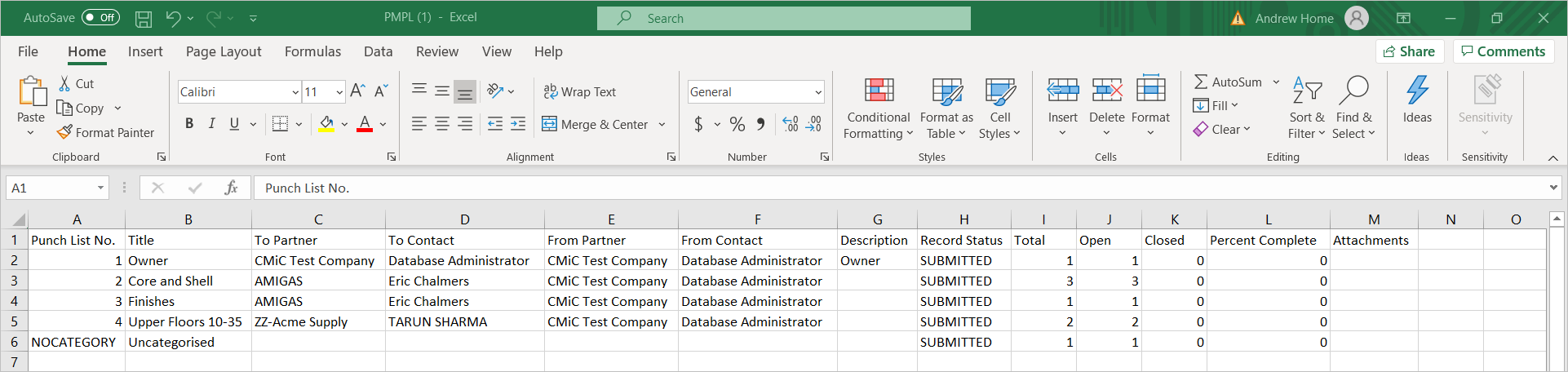This screenshot has height=372, width=1568.
Task: Click the Paste clipboard icon
Action: 32,92
